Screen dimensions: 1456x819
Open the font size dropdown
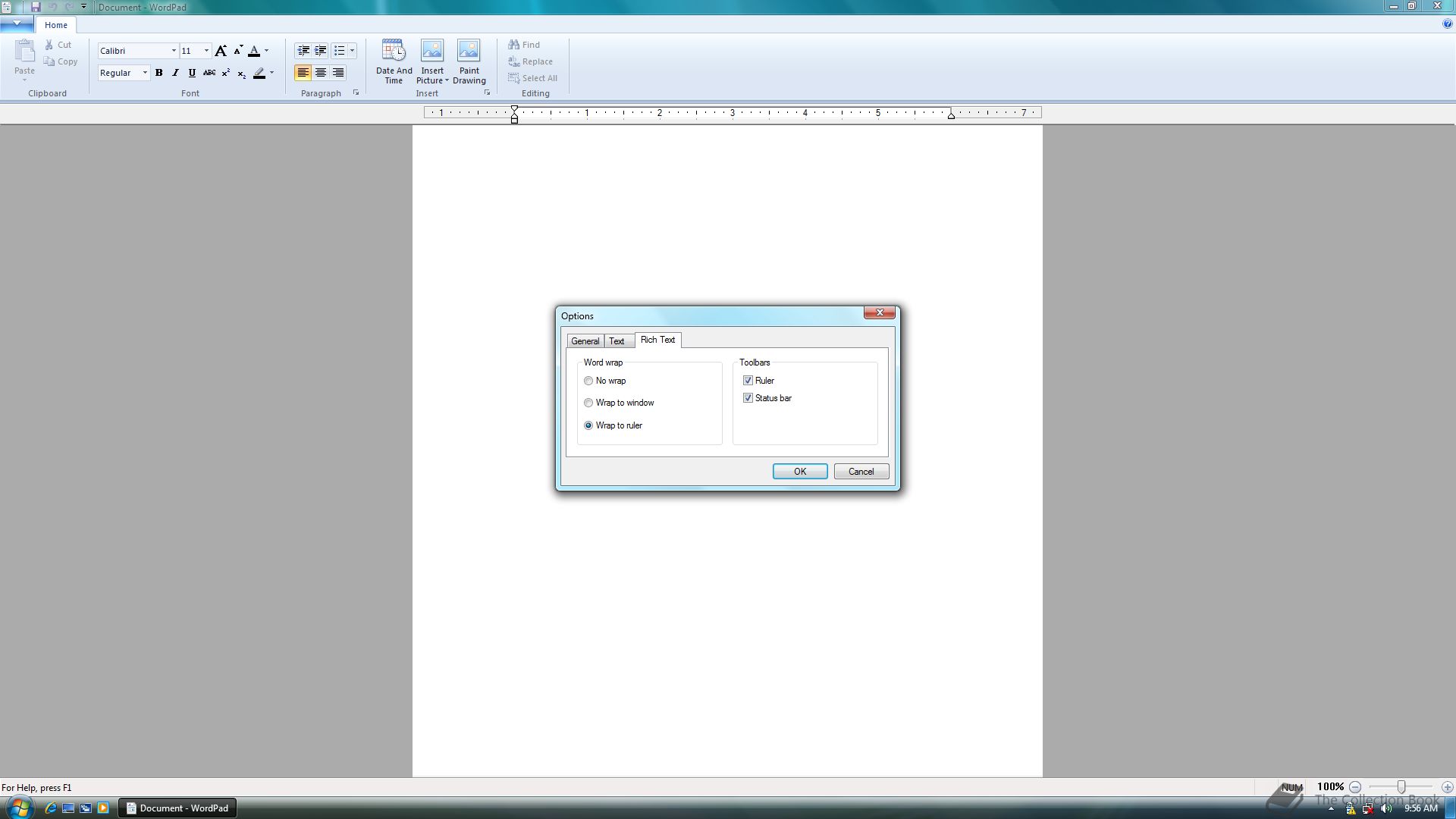click(206, 51)
